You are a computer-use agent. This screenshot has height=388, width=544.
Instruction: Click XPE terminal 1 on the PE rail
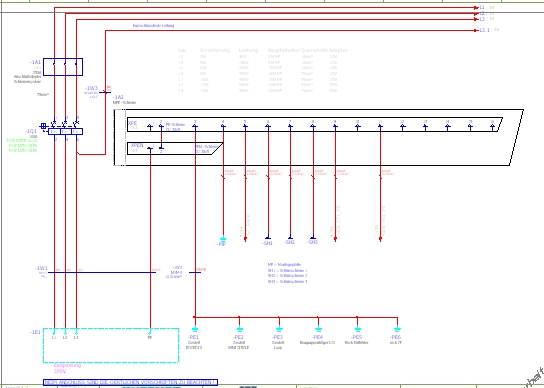(150, 126)
